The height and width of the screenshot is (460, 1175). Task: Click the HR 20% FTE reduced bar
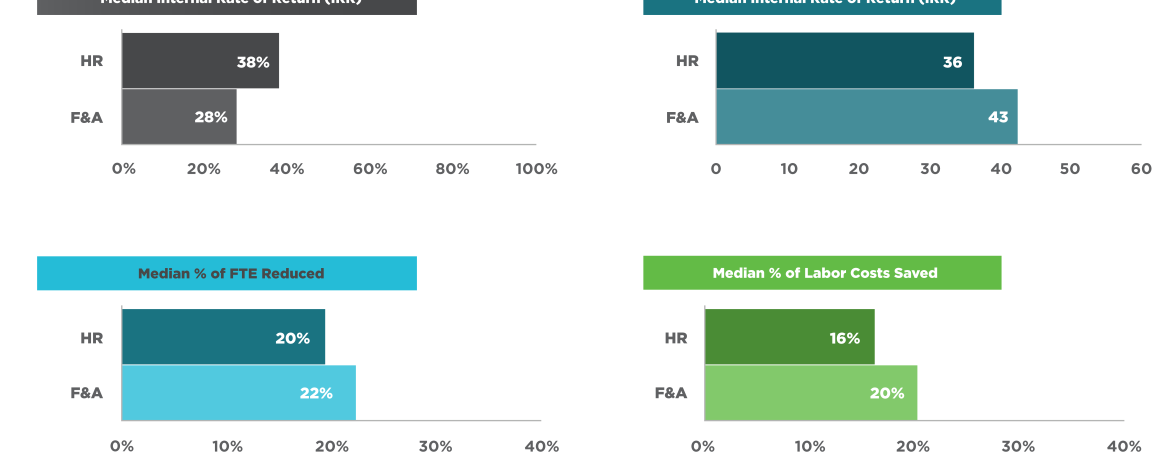(223, 337)
